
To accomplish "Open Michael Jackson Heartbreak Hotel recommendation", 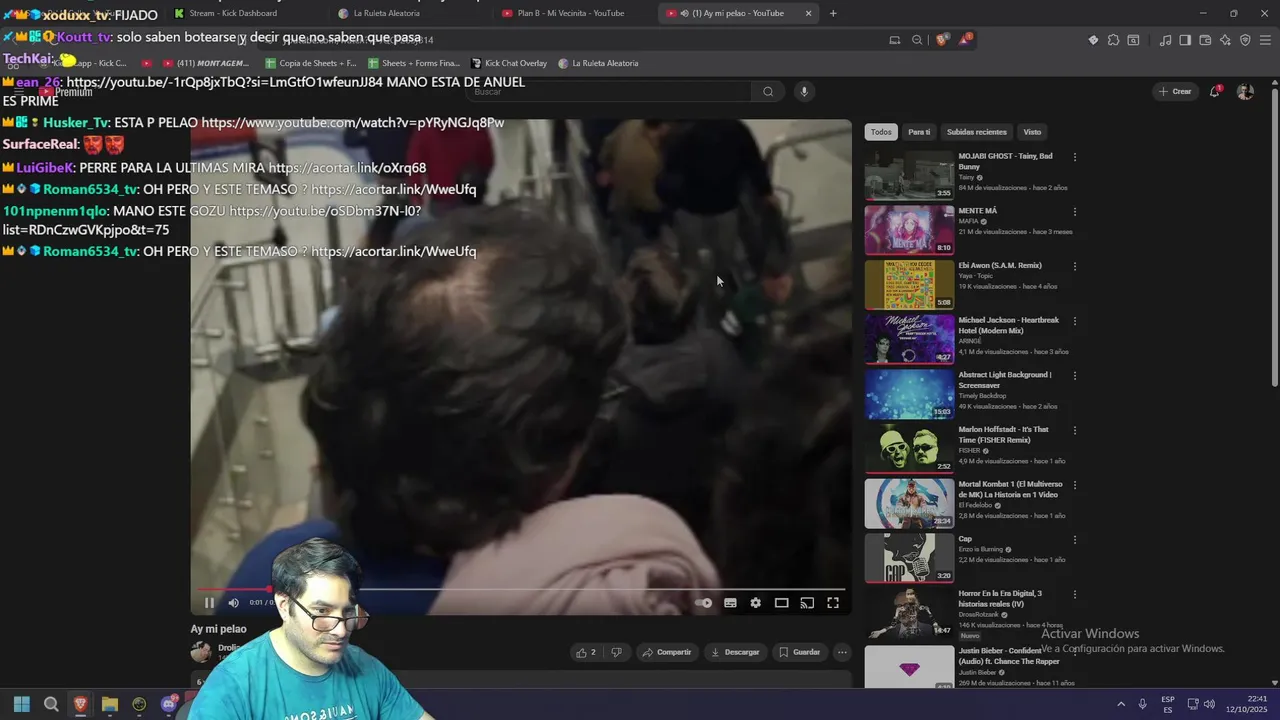I will pyautogui.click(x=909, y=339).
